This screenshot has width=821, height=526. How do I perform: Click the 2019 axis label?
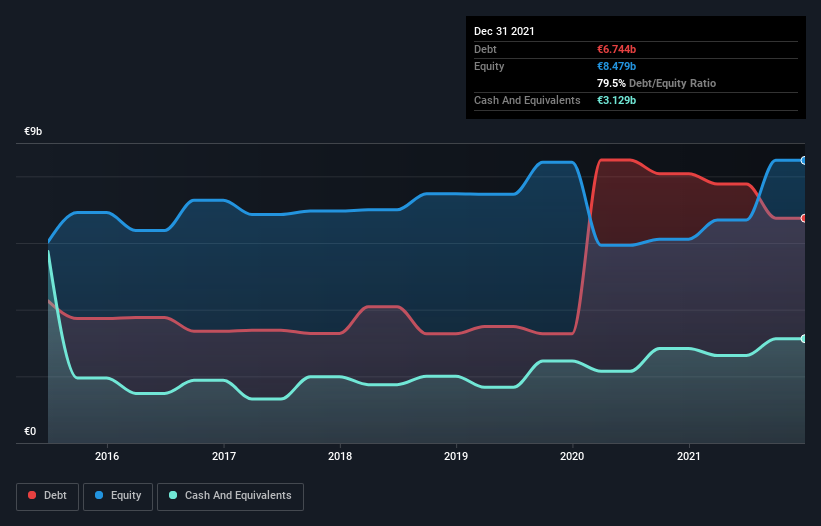[x=456, y=456]
